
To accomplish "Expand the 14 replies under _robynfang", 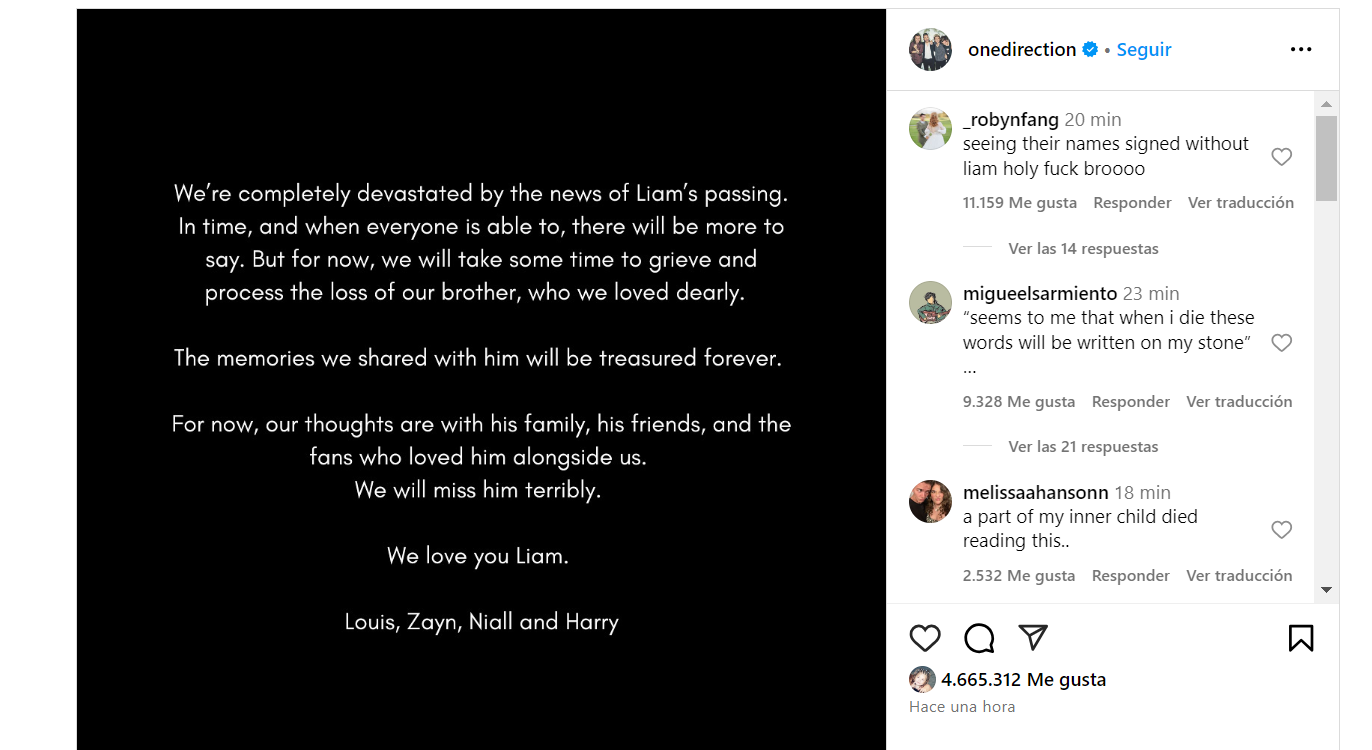I will [x=1083, y=249].
